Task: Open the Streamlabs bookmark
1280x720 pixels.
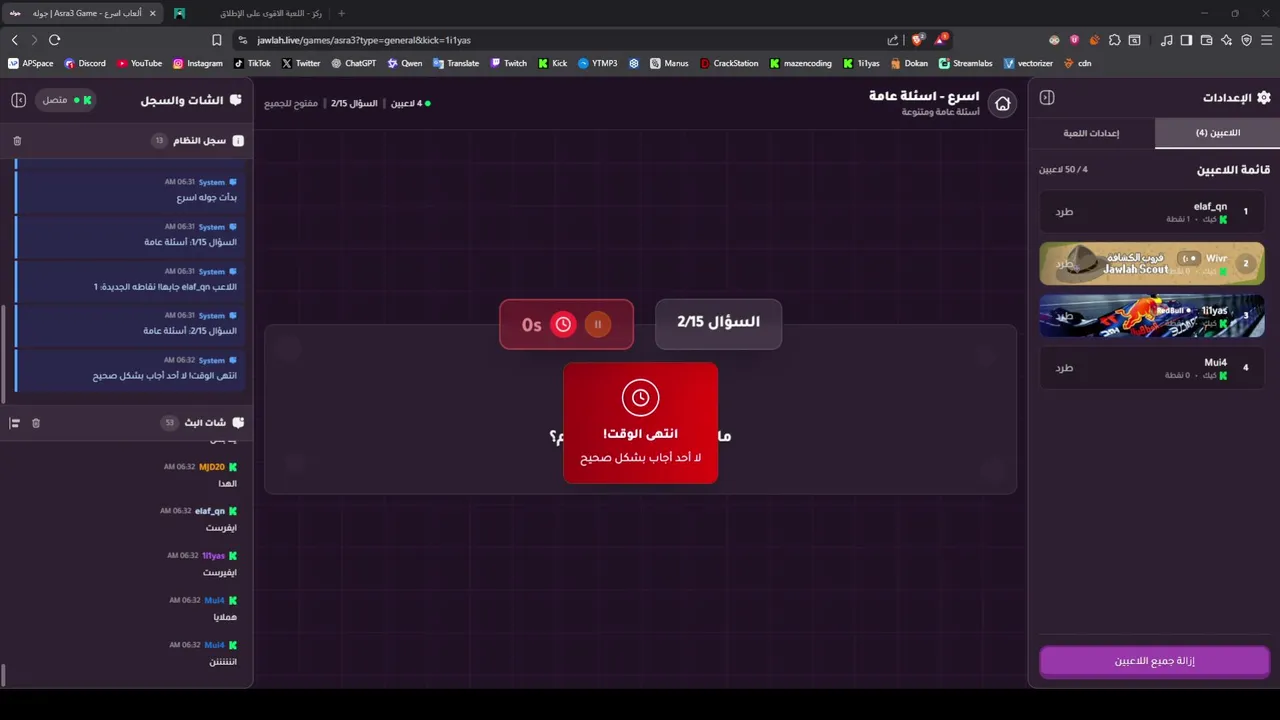Action: click(965, 63)
